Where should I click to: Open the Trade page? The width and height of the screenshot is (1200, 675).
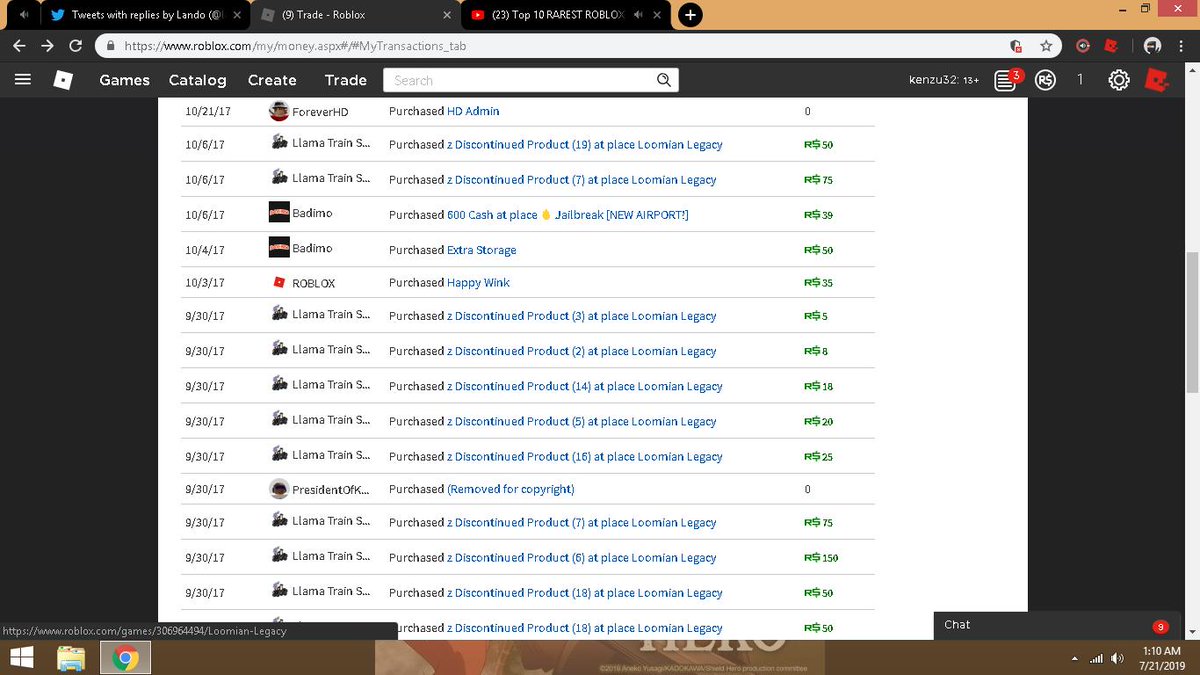(346, 80)
